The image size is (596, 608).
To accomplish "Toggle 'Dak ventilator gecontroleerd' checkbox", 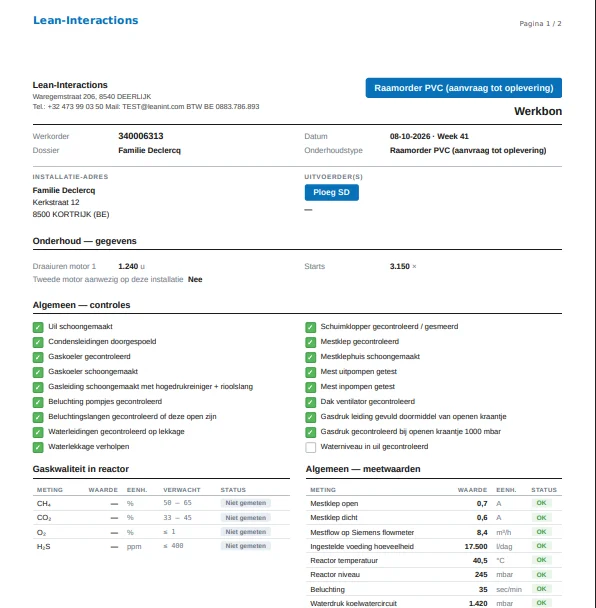I will [311, 402].
